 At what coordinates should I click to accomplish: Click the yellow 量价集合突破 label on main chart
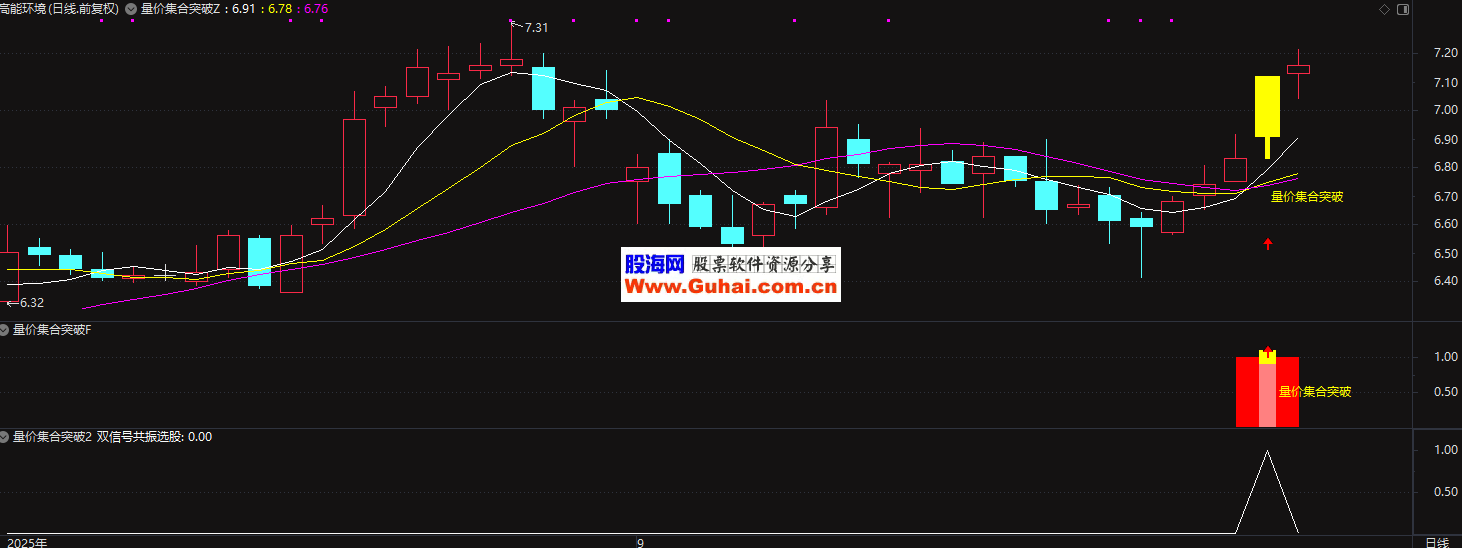[x=1306, y=197]
